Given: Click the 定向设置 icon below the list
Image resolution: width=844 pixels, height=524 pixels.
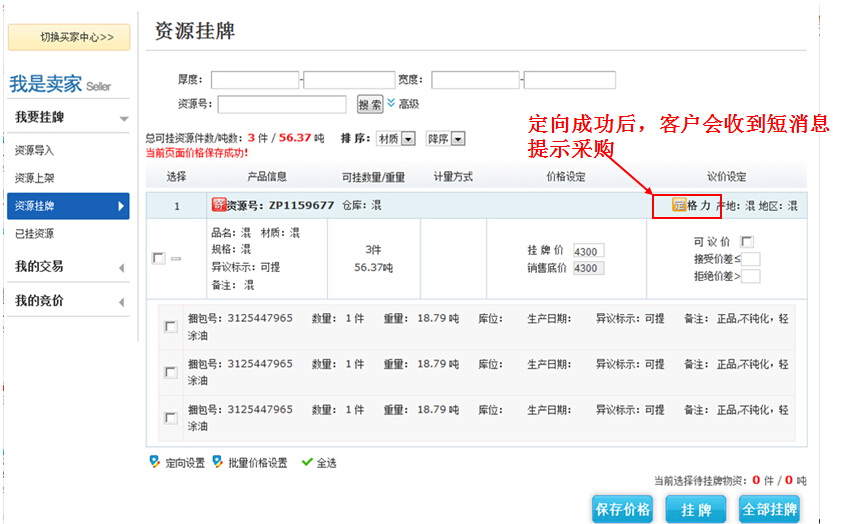Looking at the screenshot, I should point(154,462).
